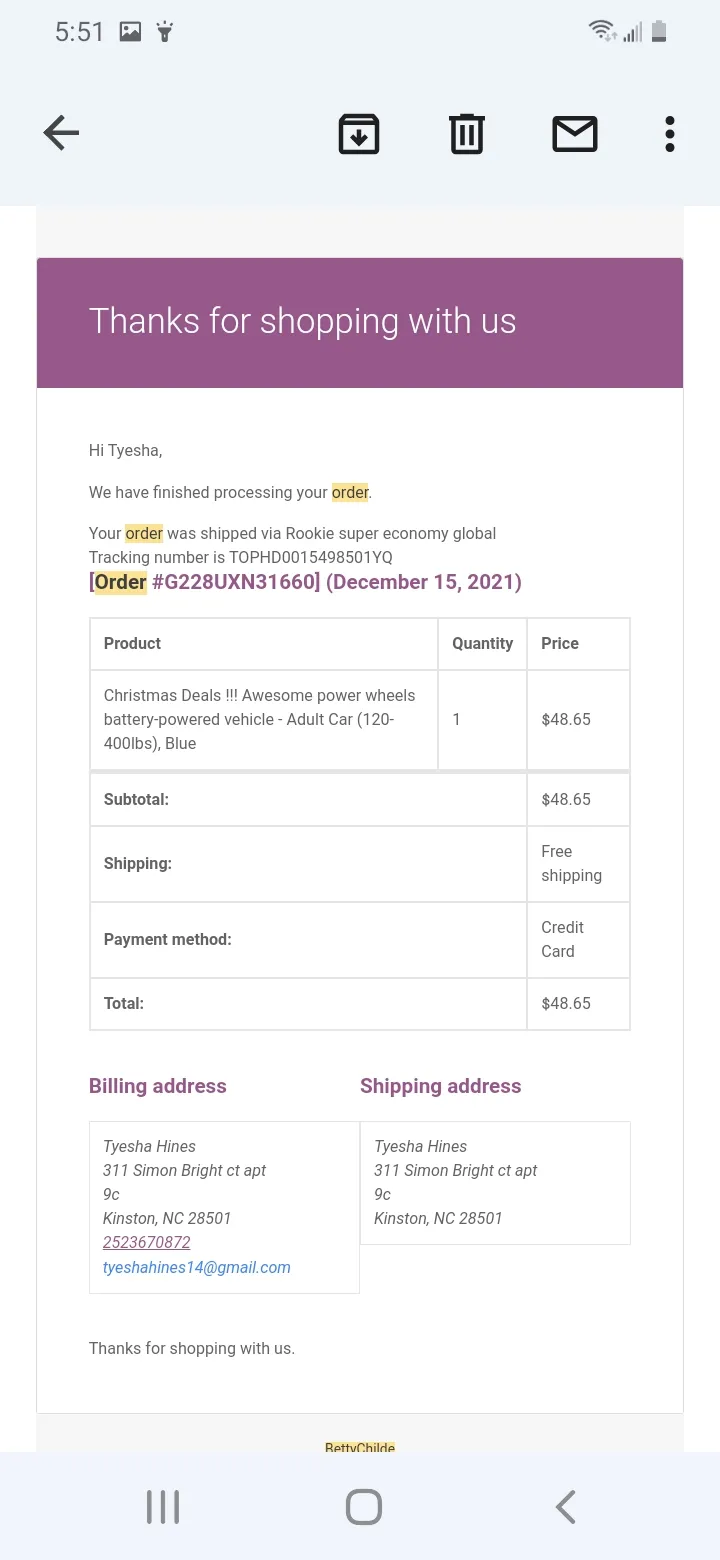This screenshot has height=1560, width=720.
Task: Tap the Shipping address heading
Action: pos(441,1086)
